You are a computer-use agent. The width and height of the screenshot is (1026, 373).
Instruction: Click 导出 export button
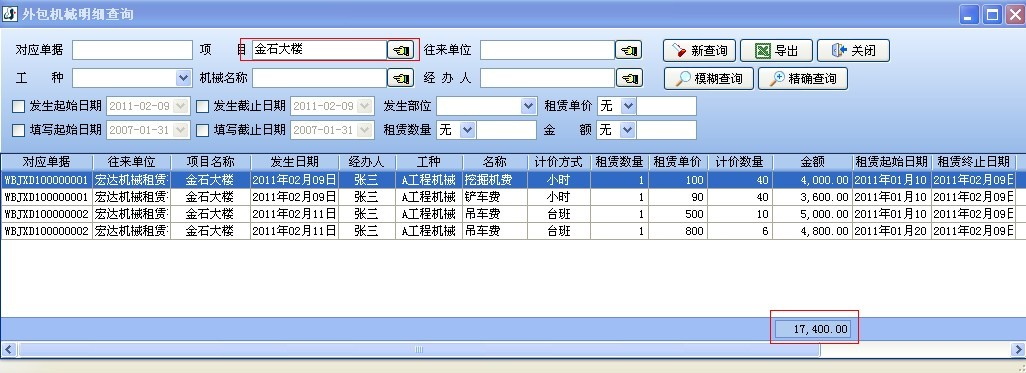point(776,50)
